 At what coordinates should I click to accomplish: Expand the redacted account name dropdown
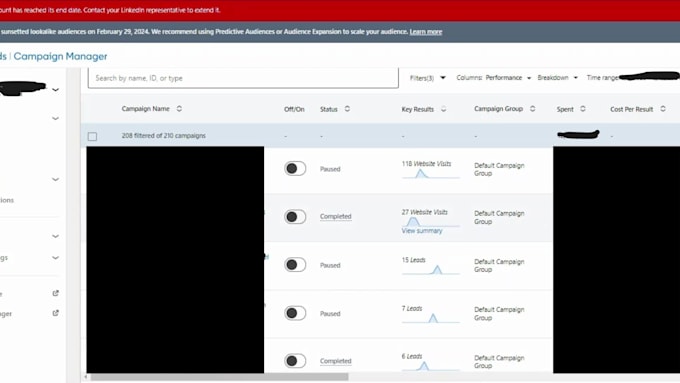(x=56, y=90)
